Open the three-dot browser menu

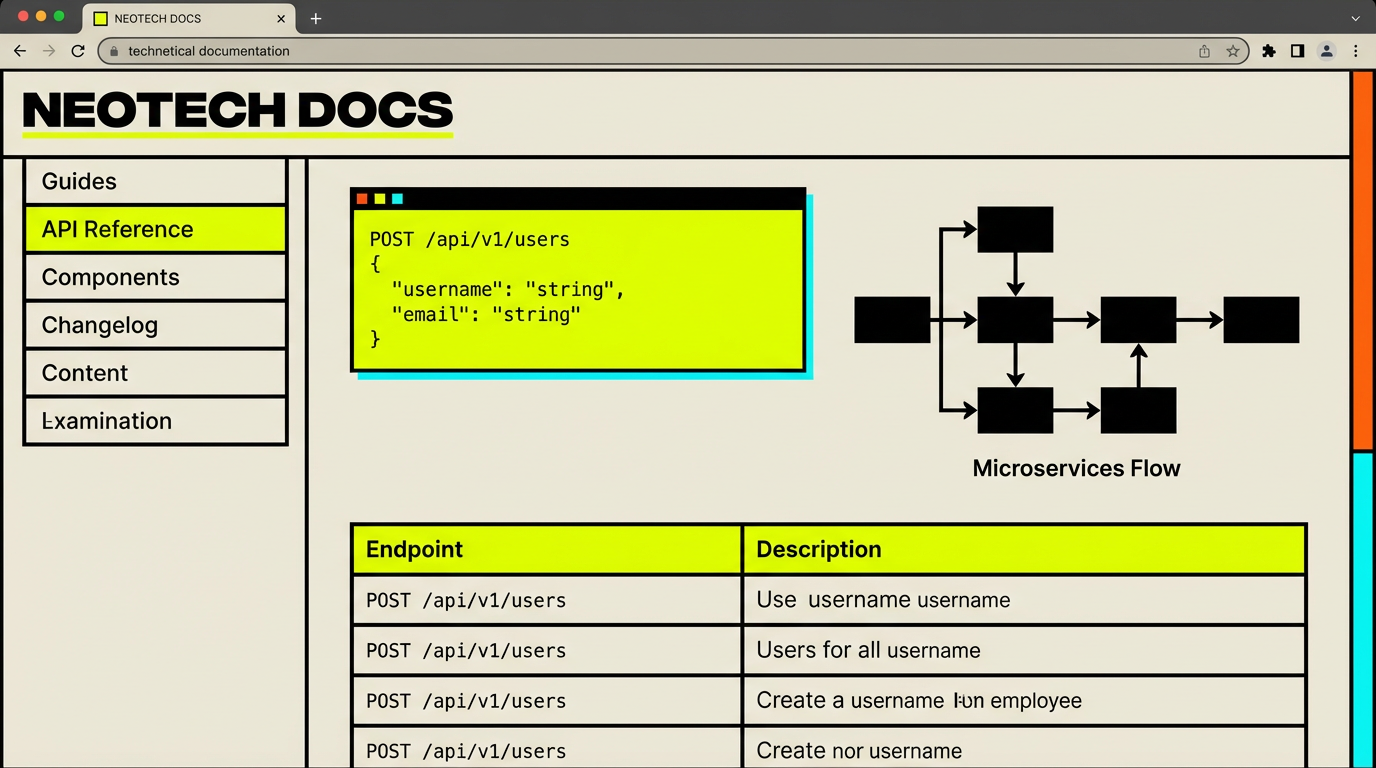coord(1356,51)
